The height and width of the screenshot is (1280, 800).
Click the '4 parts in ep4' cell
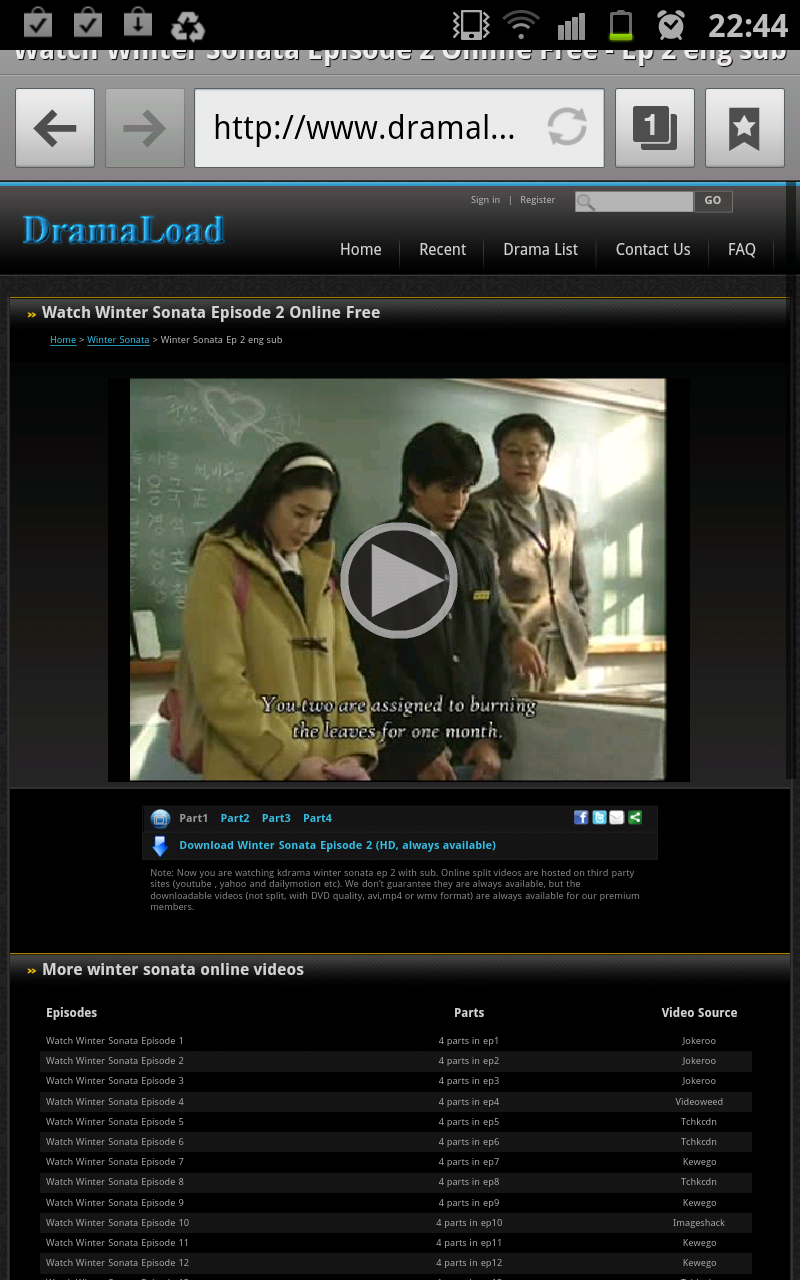click(x=469, y=1102)
